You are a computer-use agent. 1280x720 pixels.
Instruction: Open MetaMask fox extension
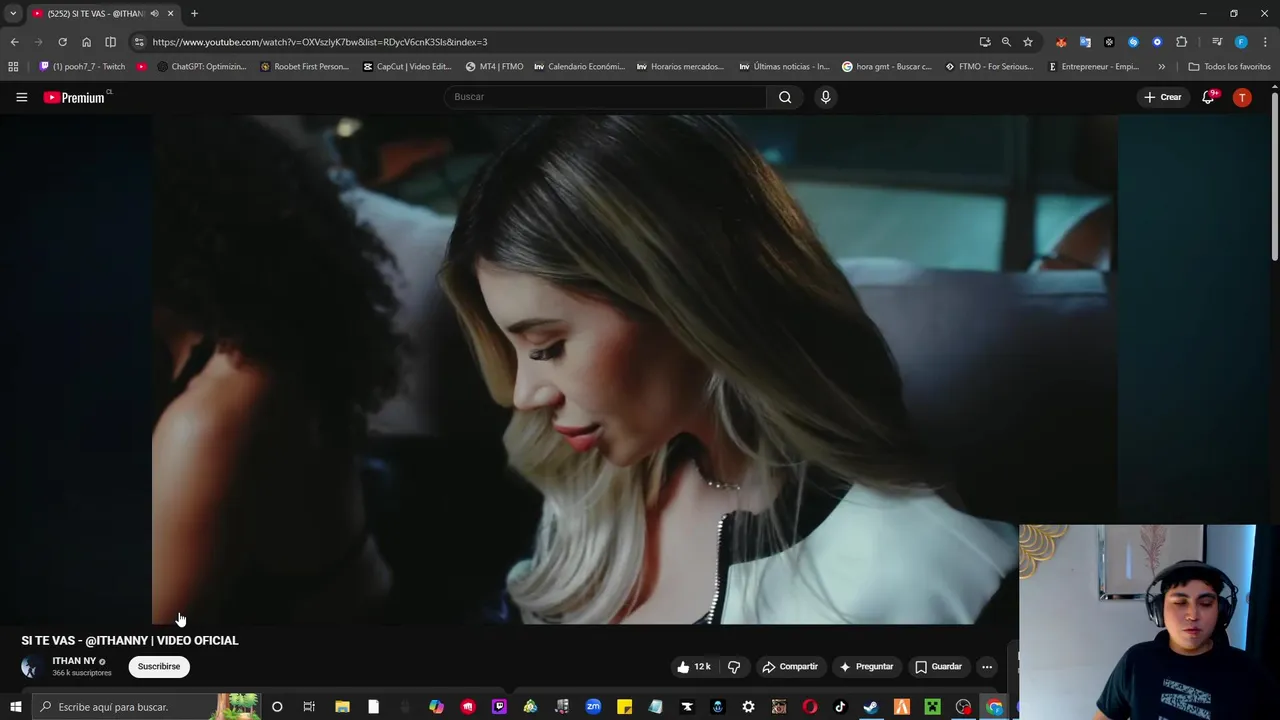click(1061, 42)
